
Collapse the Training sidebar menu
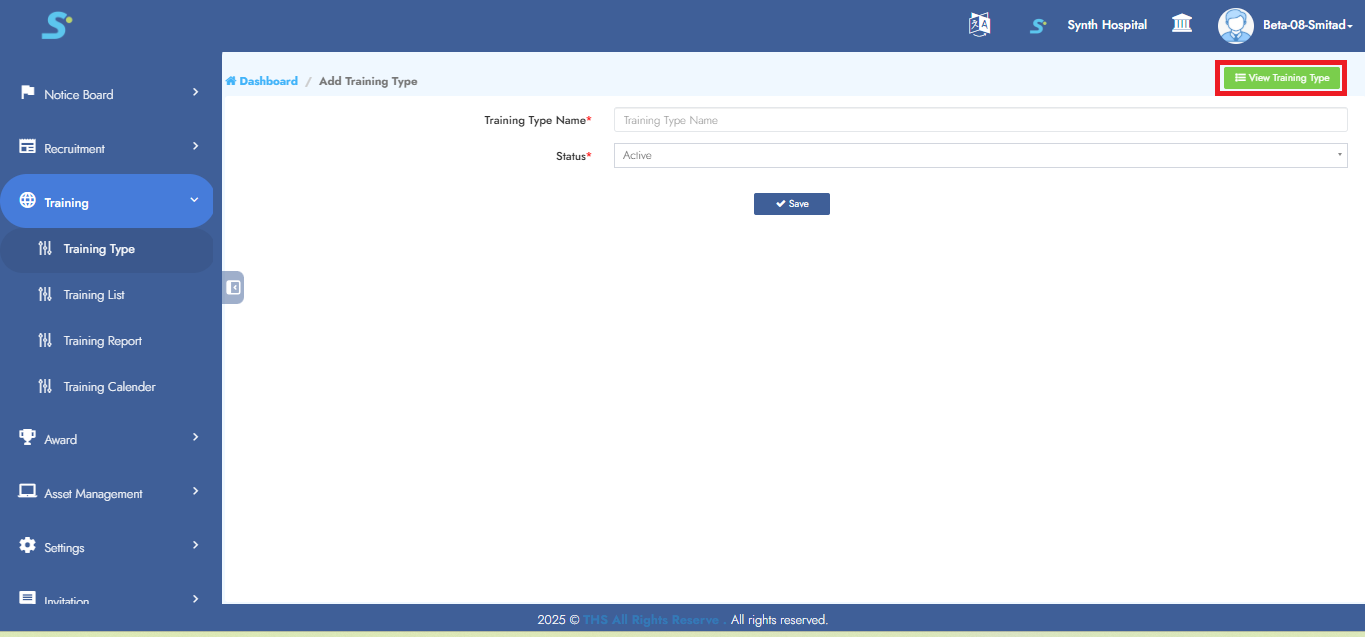coord(107,202)
